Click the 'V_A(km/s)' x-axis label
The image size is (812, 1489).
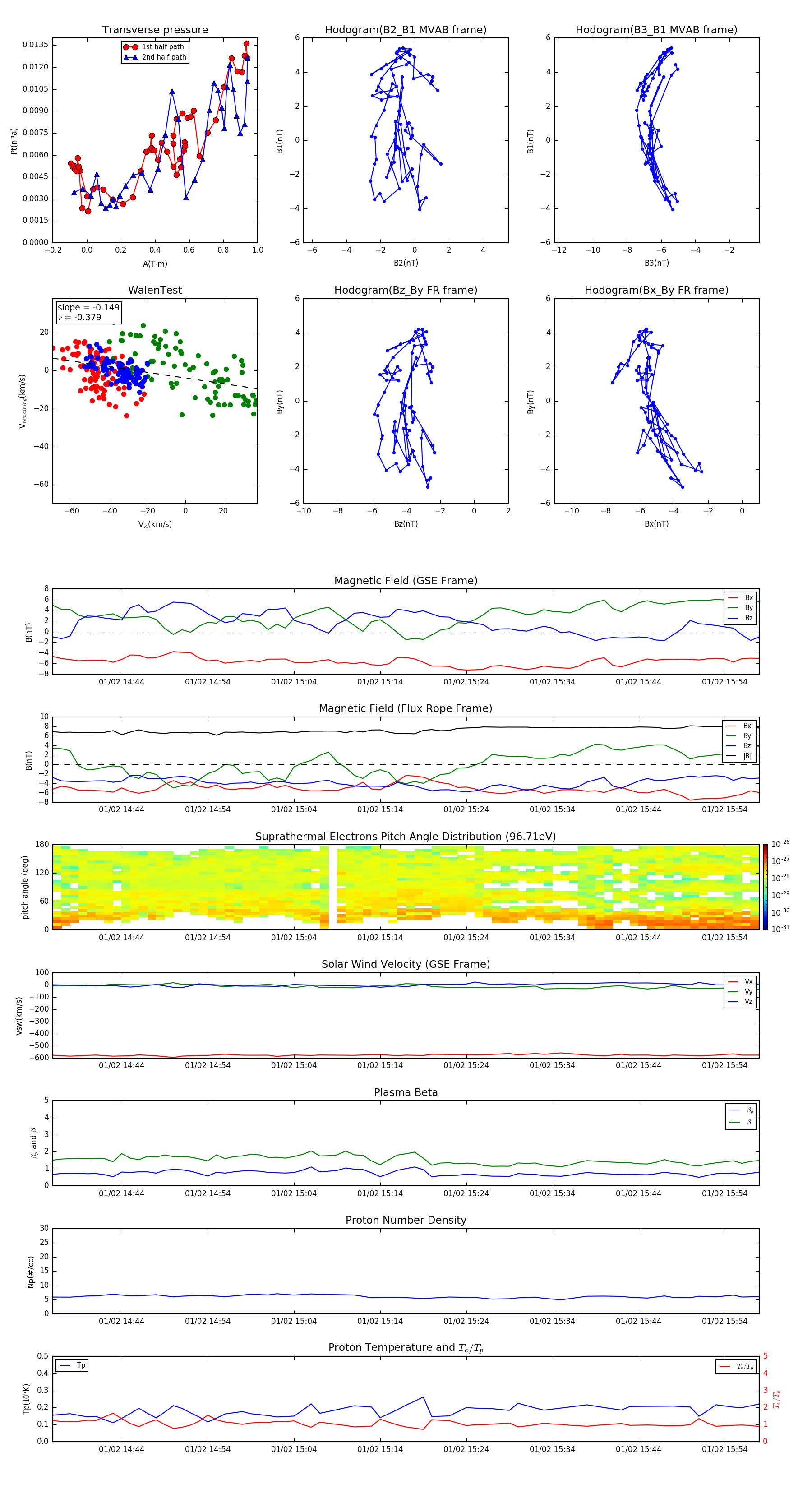[x=155, y=524]
